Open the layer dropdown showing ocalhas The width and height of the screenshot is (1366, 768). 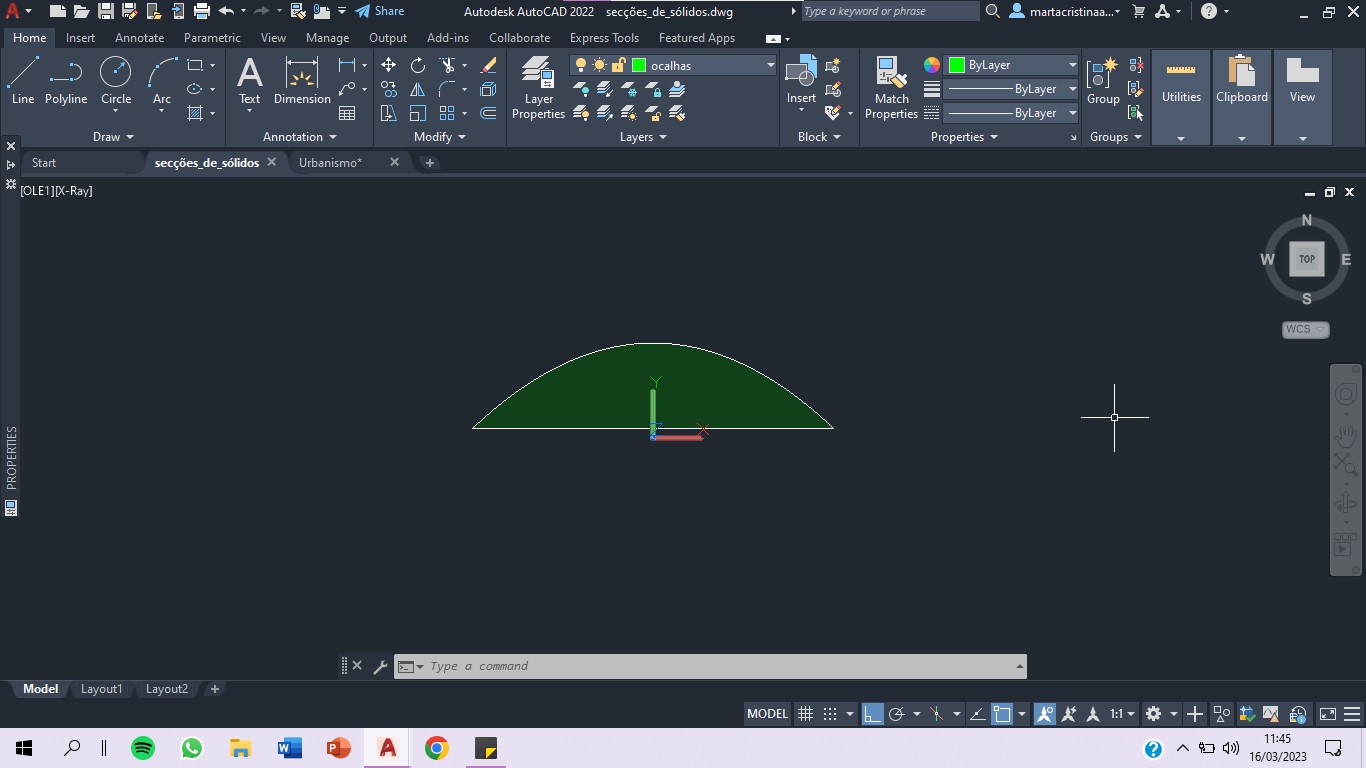(673, 65)
